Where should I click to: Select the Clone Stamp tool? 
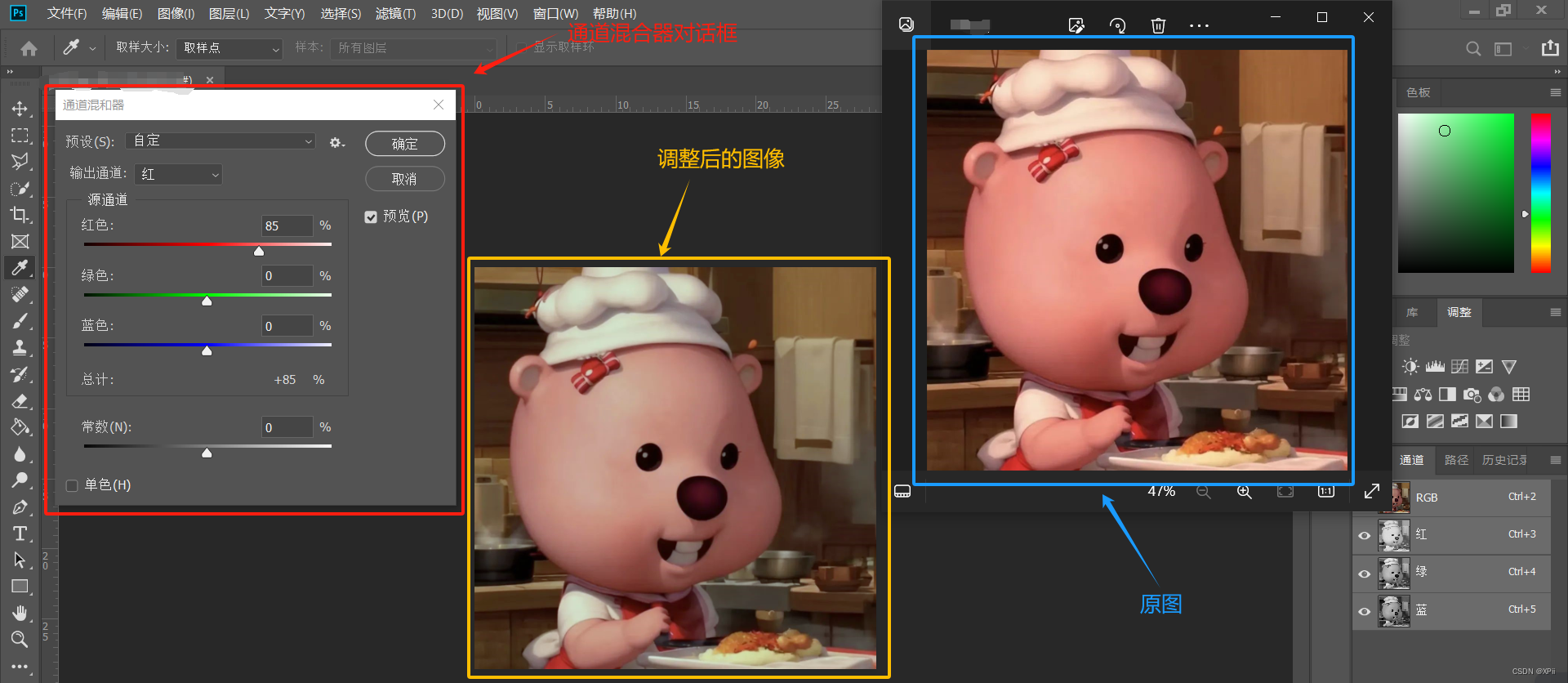pos(20,348)
